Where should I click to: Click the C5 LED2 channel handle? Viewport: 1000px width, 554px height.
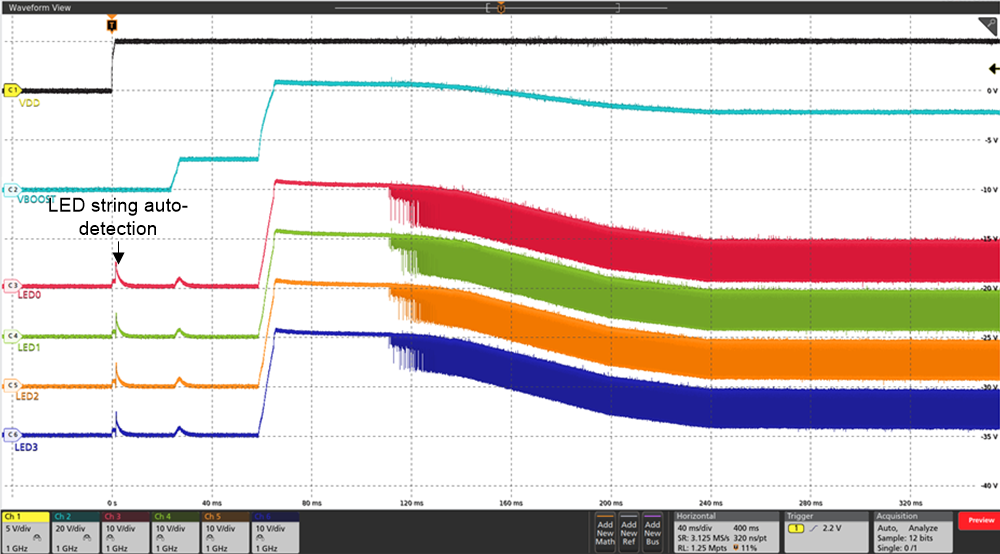[13, 385]
